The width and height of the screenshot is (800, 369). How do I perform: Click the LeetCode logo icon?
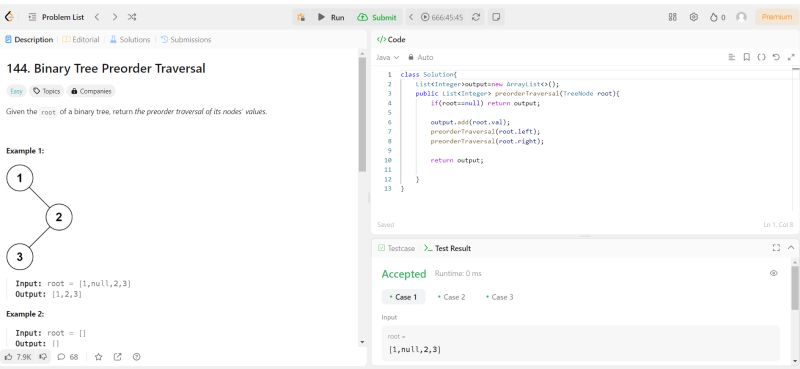coord(9,17)
